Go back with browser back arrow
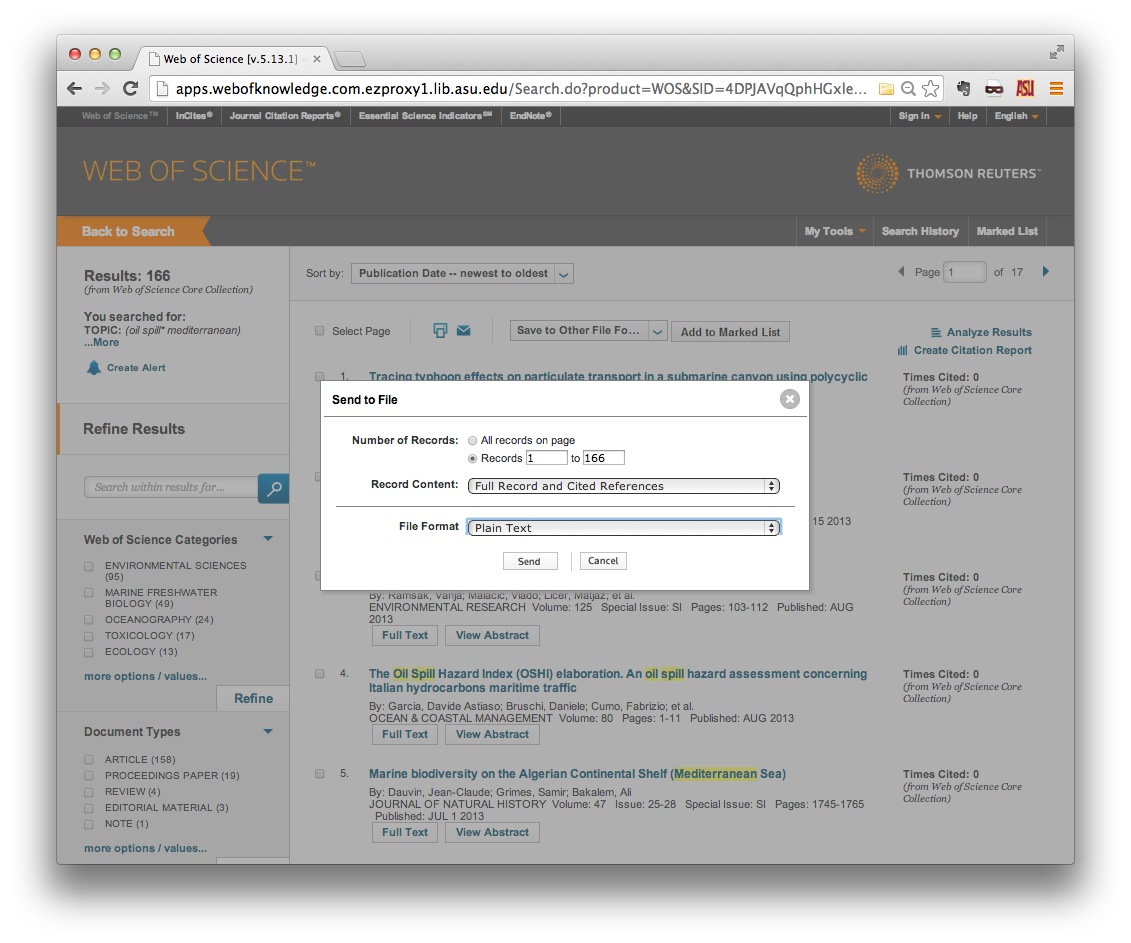The width and height of the screenshot is (1131, 943). point(74,89)
